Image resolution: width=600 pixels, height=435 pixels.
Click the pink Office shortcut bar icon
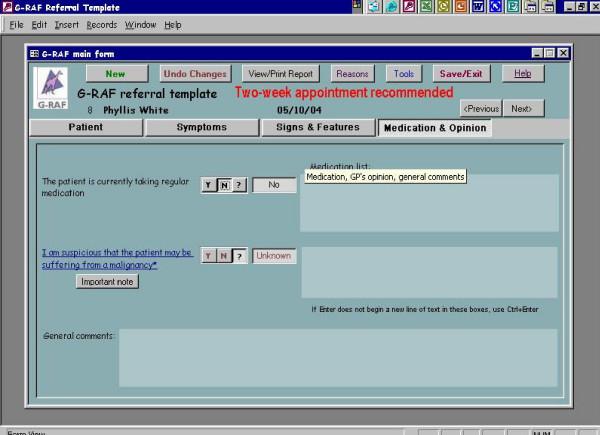click(x=411, y=7)
